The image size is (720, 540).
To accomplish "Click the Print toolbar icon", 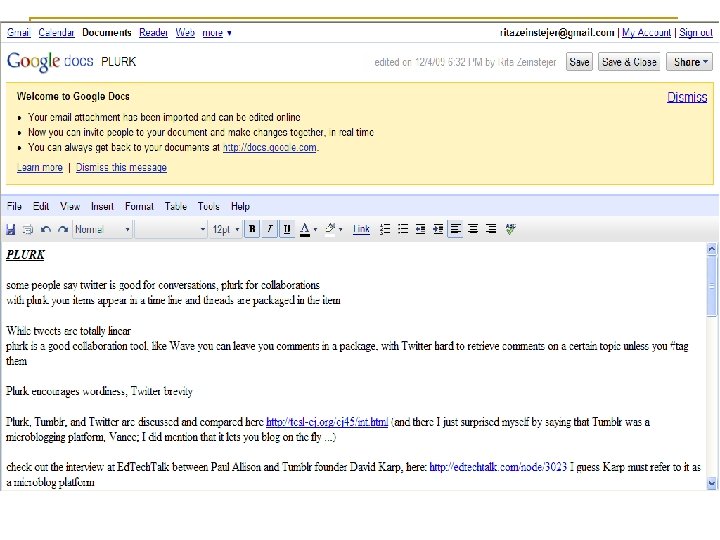I will [28, 229].
